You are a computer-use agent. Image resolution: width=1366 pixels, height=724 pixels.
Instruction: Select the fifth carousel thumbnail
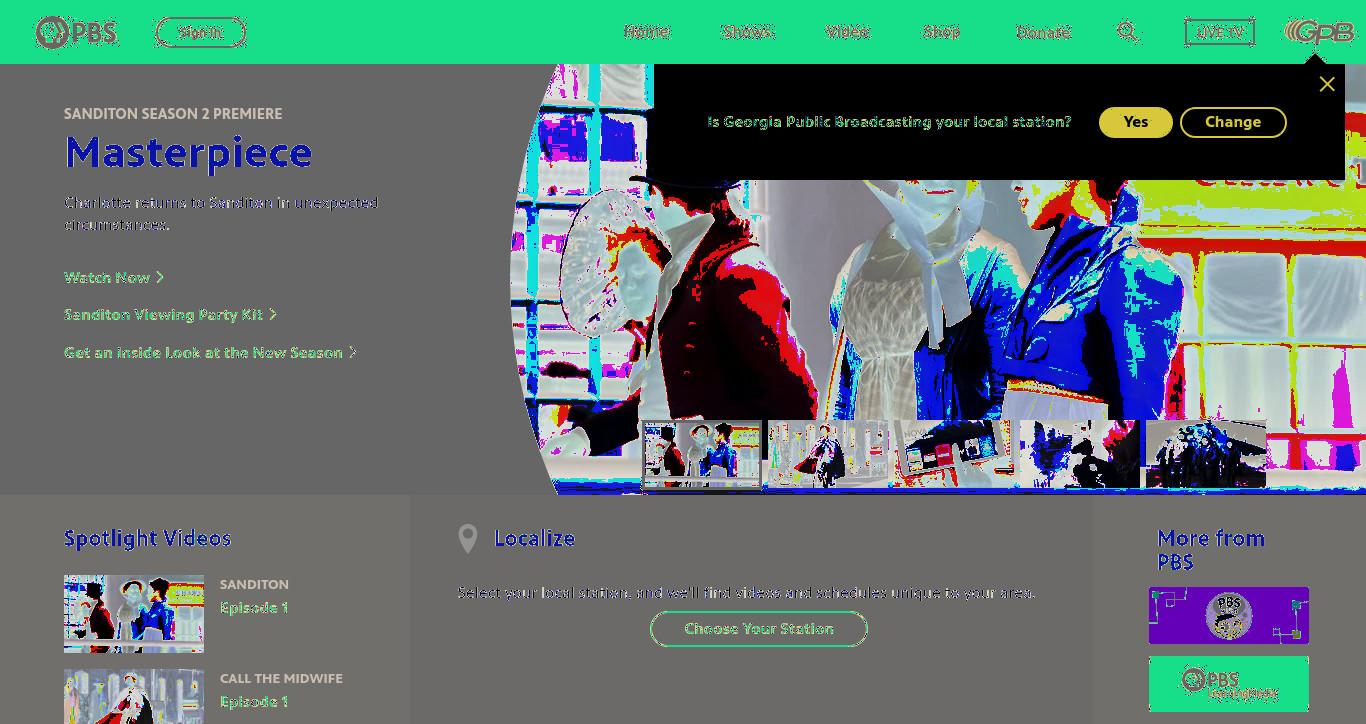[x=1206, y=455]
